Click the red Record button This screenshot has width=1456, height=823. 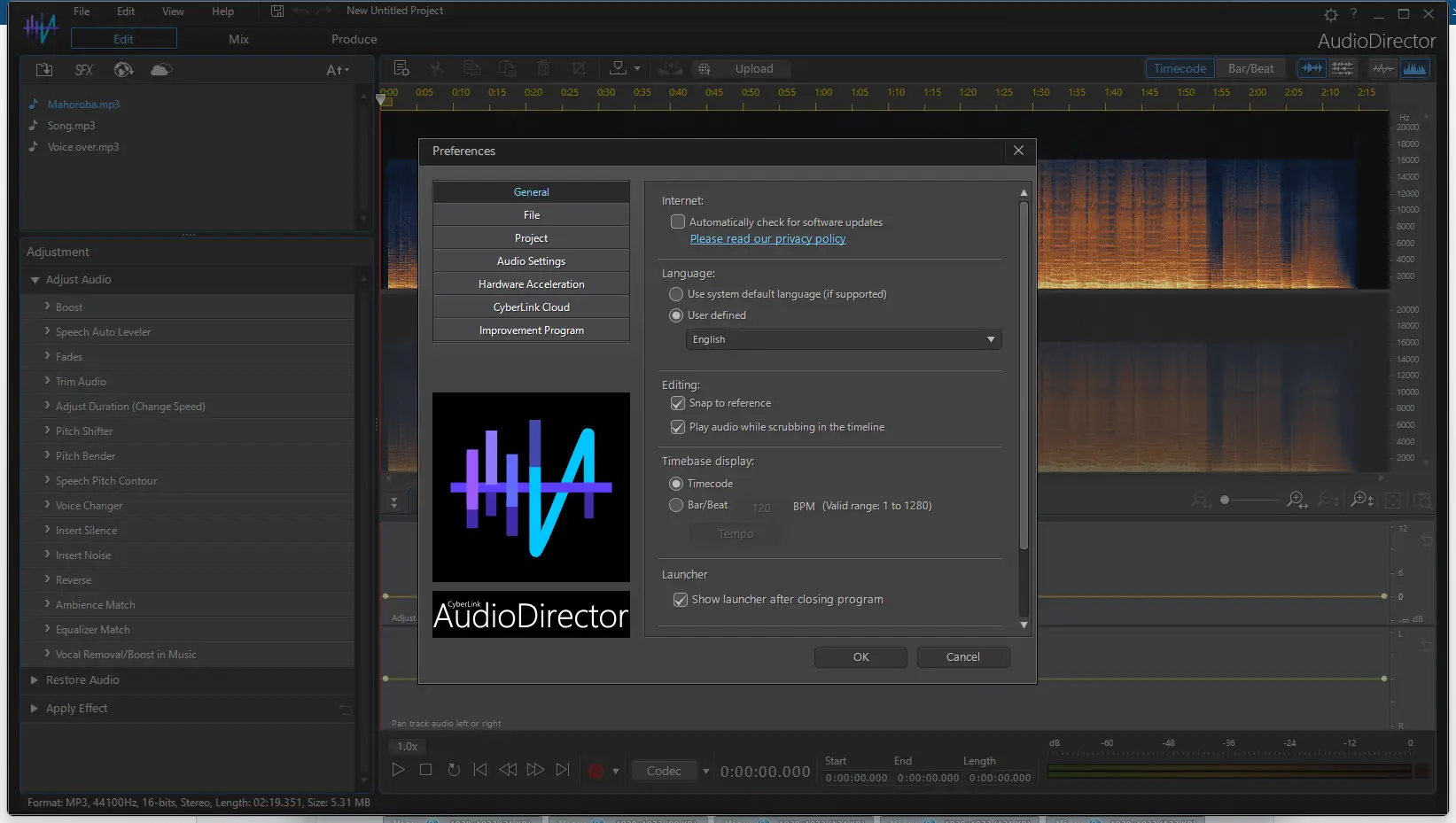tap(596, 771)
